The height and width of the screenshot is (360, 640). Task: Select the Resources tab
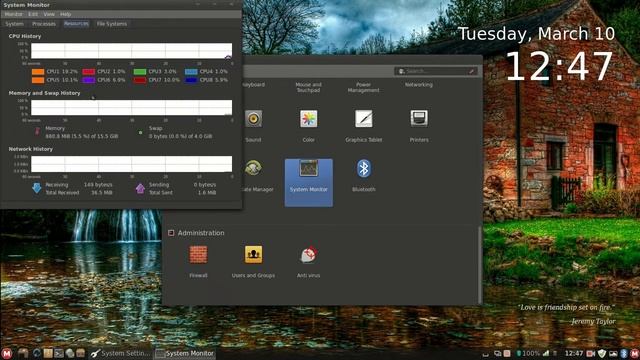point(76,24)
